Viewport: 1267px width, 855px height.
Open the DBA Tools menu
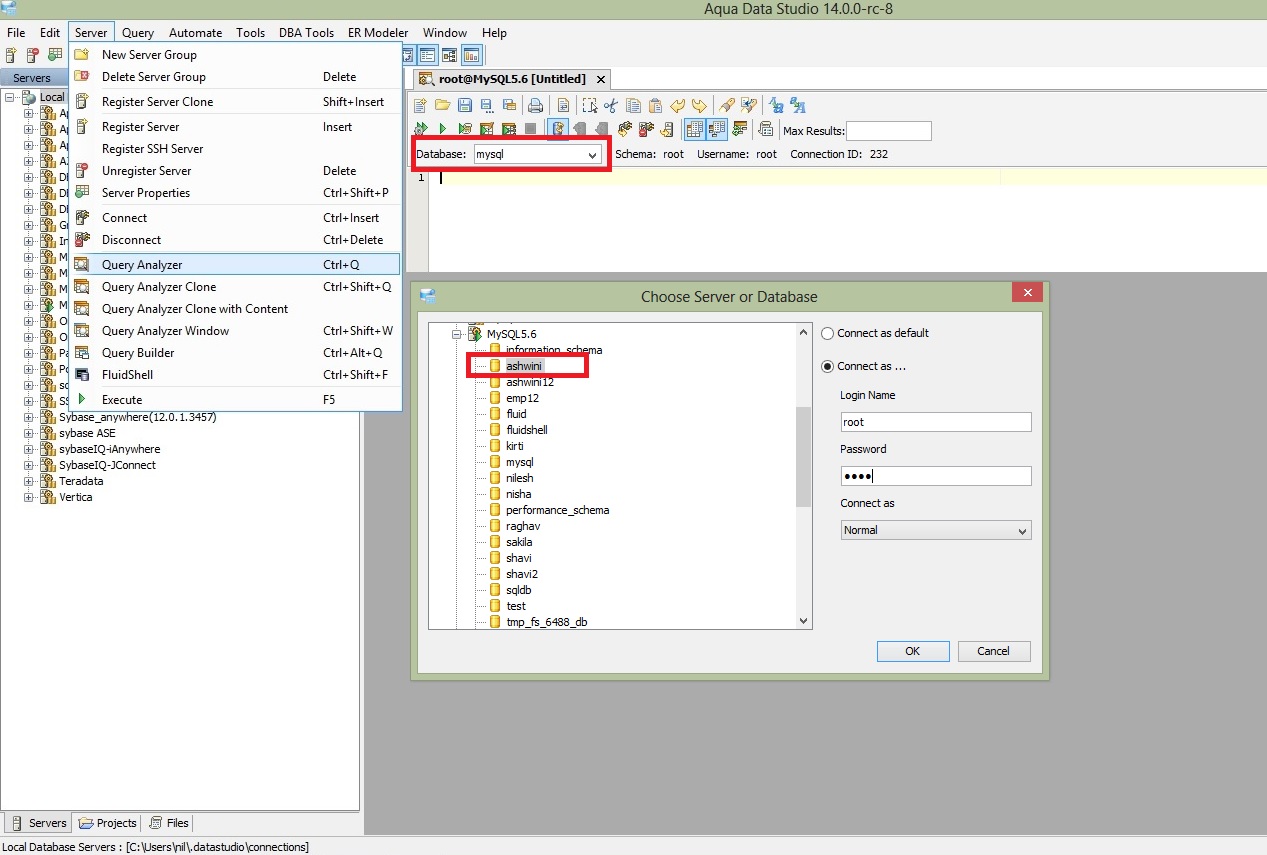point(306,32)
